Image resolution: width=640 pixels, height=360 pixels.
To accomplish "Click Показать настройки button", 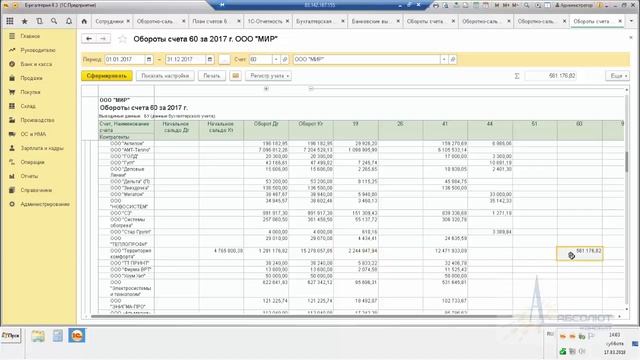I will pos(165,76).
